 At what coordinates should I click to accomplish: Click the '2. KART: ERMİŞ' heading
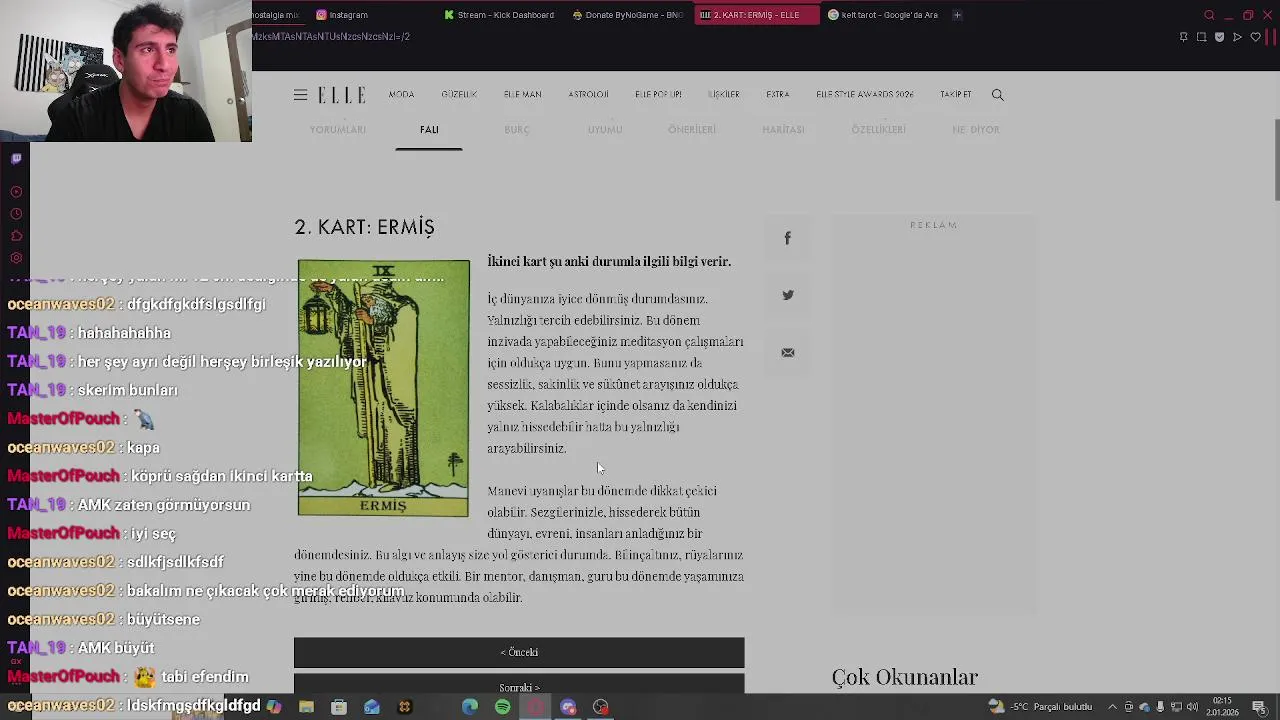click(364, 227)
